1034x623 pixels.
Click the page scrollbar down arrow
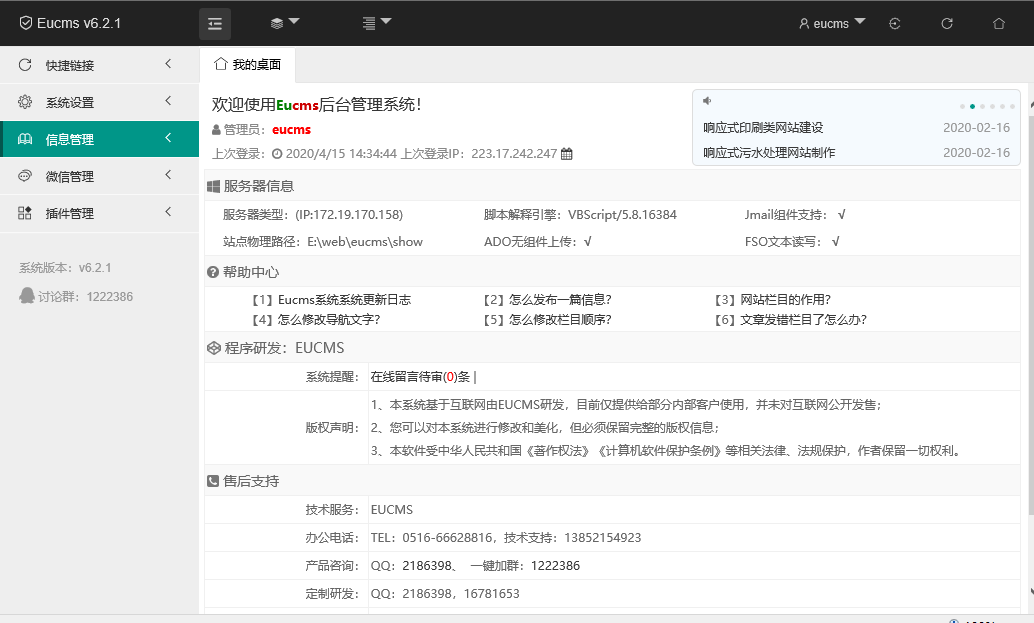(1031, 592)
